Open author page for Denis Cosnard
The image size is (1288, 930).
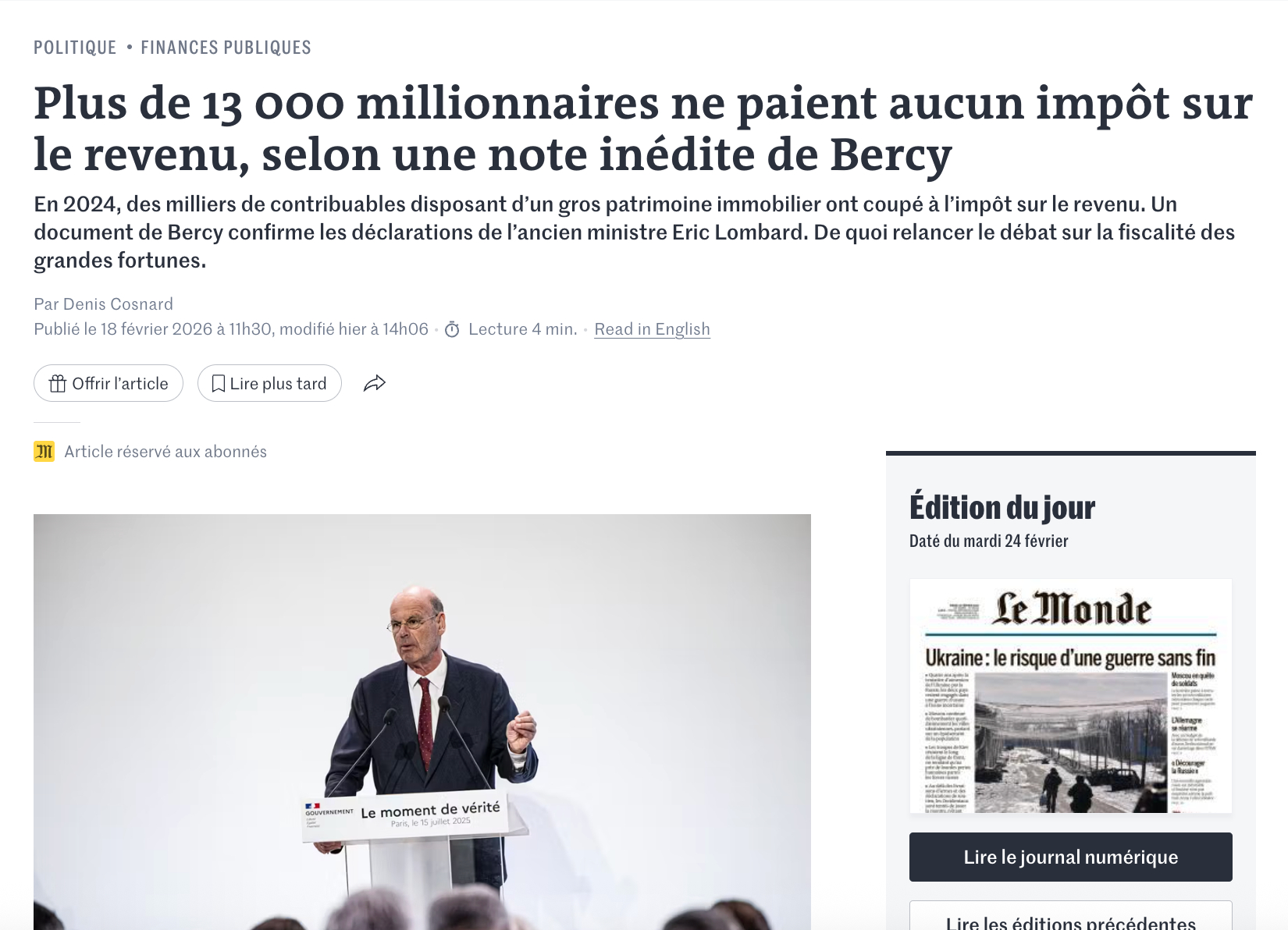(118, 304)
